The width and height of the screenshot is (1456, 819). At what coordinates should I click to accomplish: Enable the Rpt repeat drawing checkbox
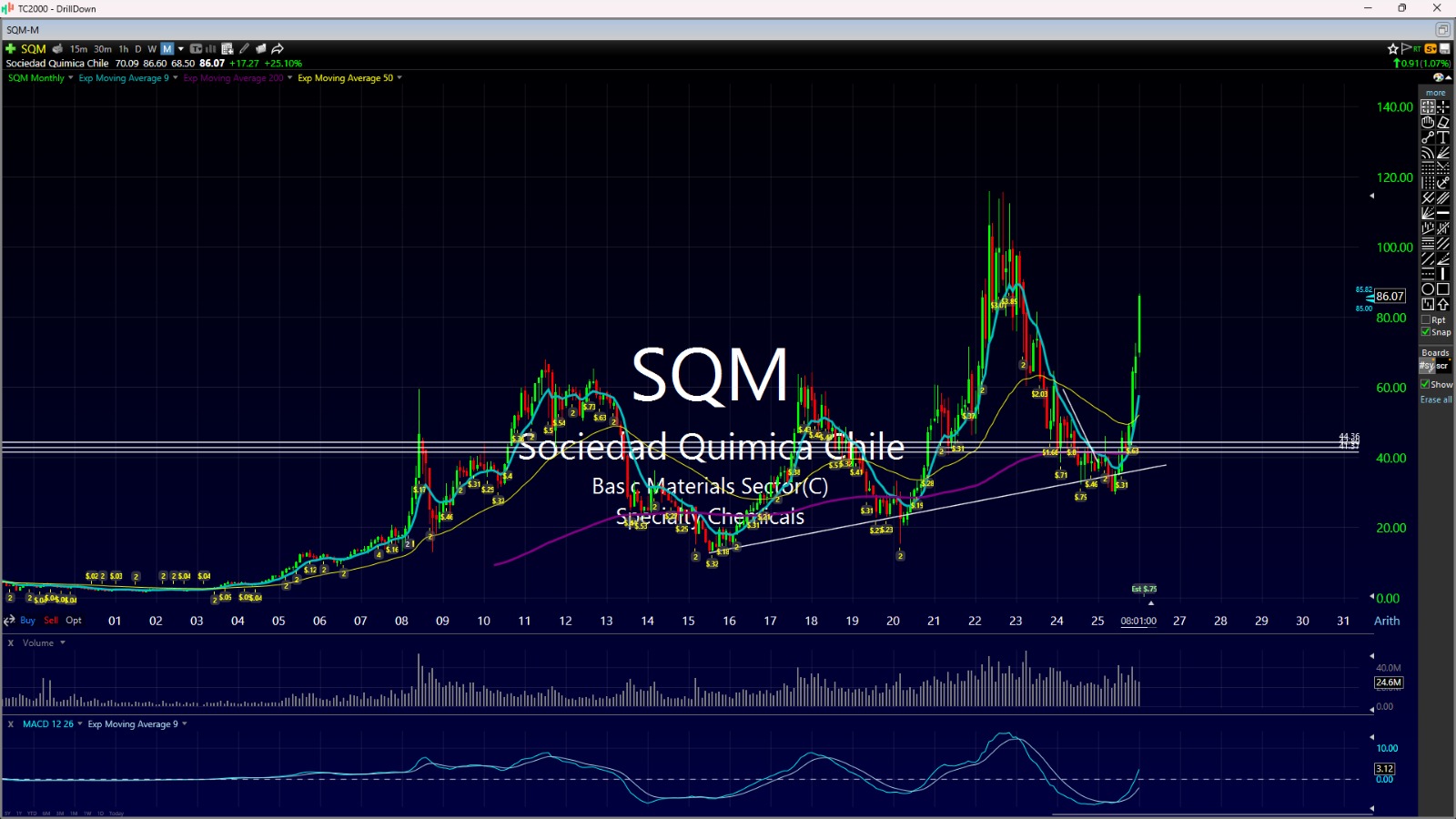coord(1426,320)
